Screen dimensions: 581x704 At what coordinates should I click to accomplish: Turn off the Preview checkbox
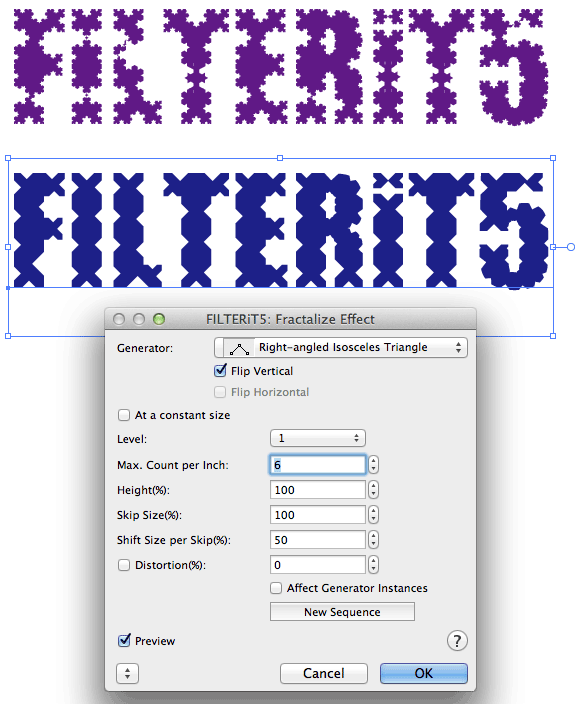[x=124, y=641]
